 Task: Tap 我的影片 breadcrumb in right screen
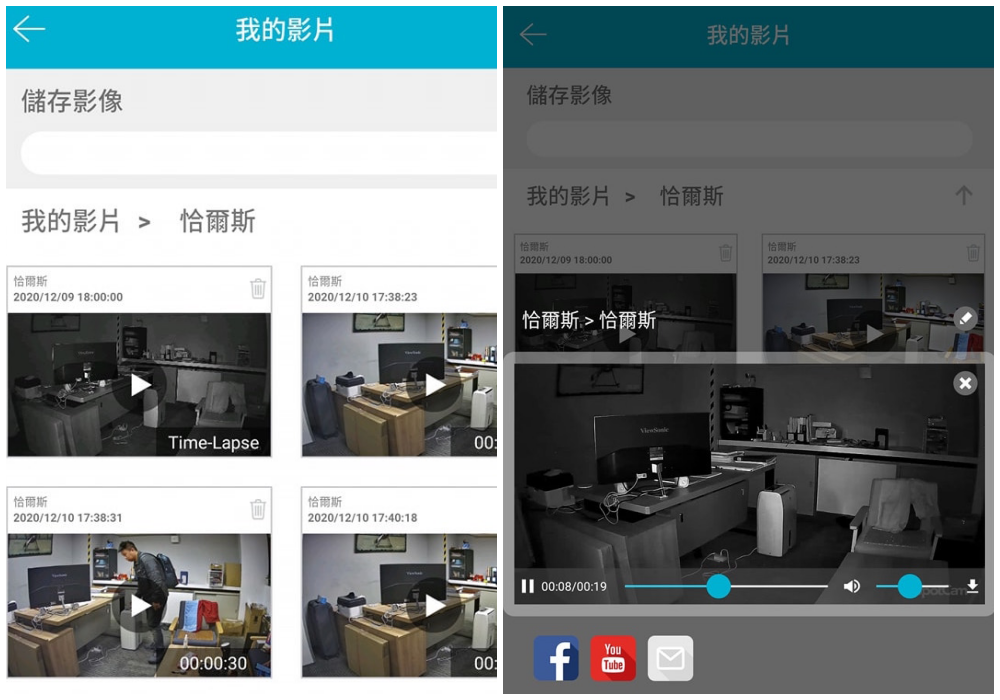(568, 196)
